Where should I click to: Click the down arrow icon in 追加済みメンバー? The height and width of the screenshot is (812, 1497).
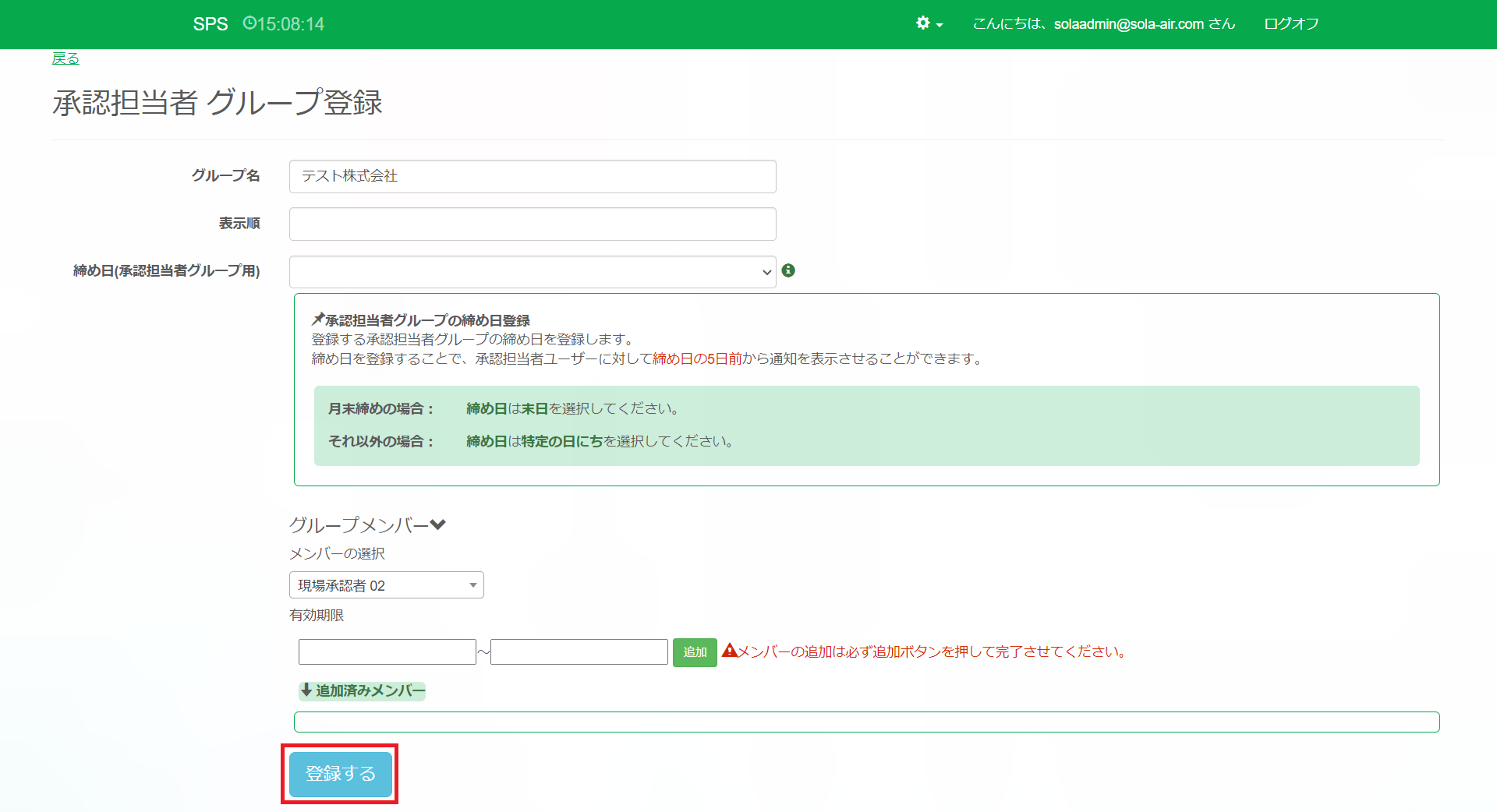(306, 690)
